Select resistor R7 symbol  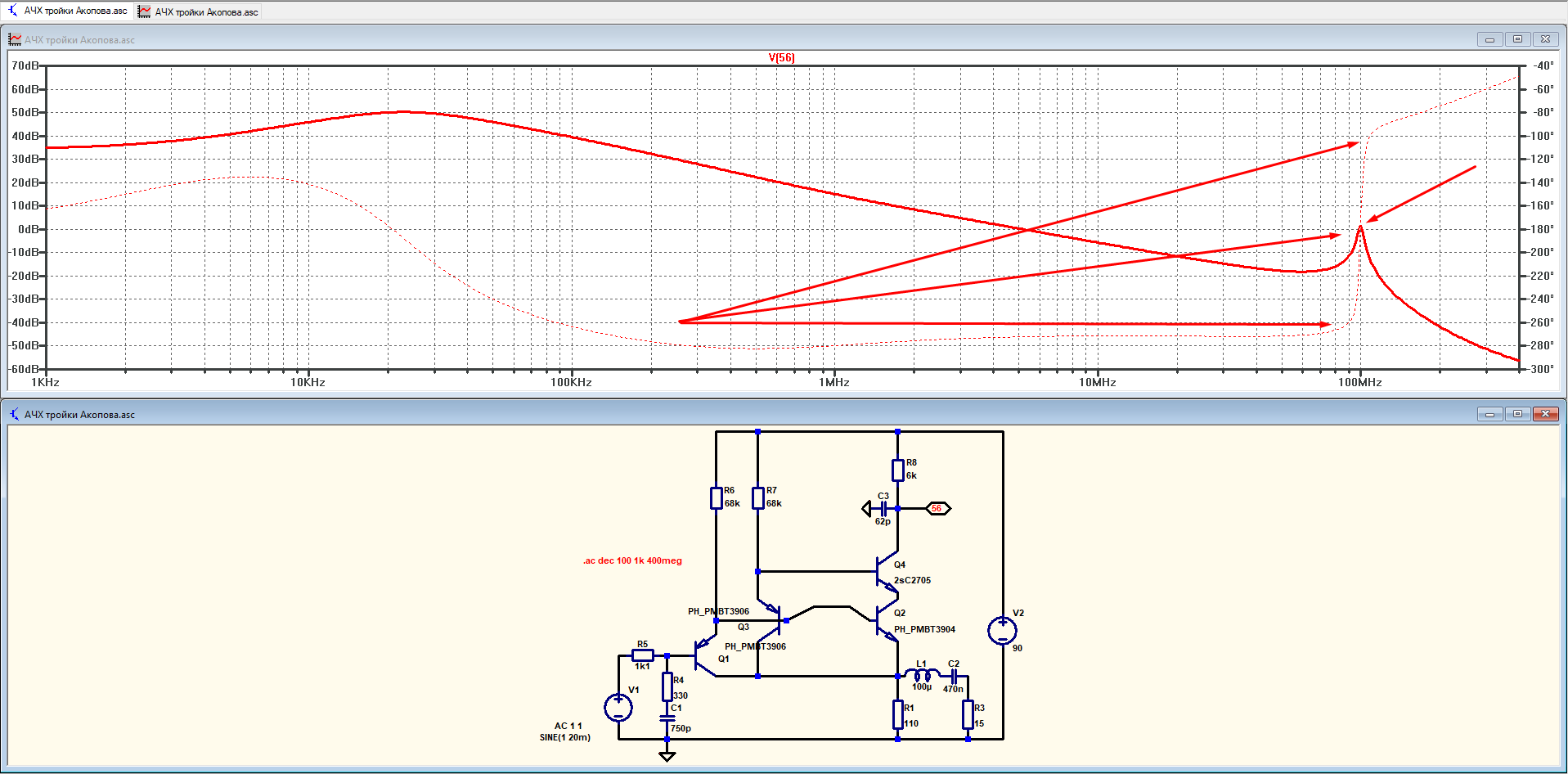pos(757,497)
